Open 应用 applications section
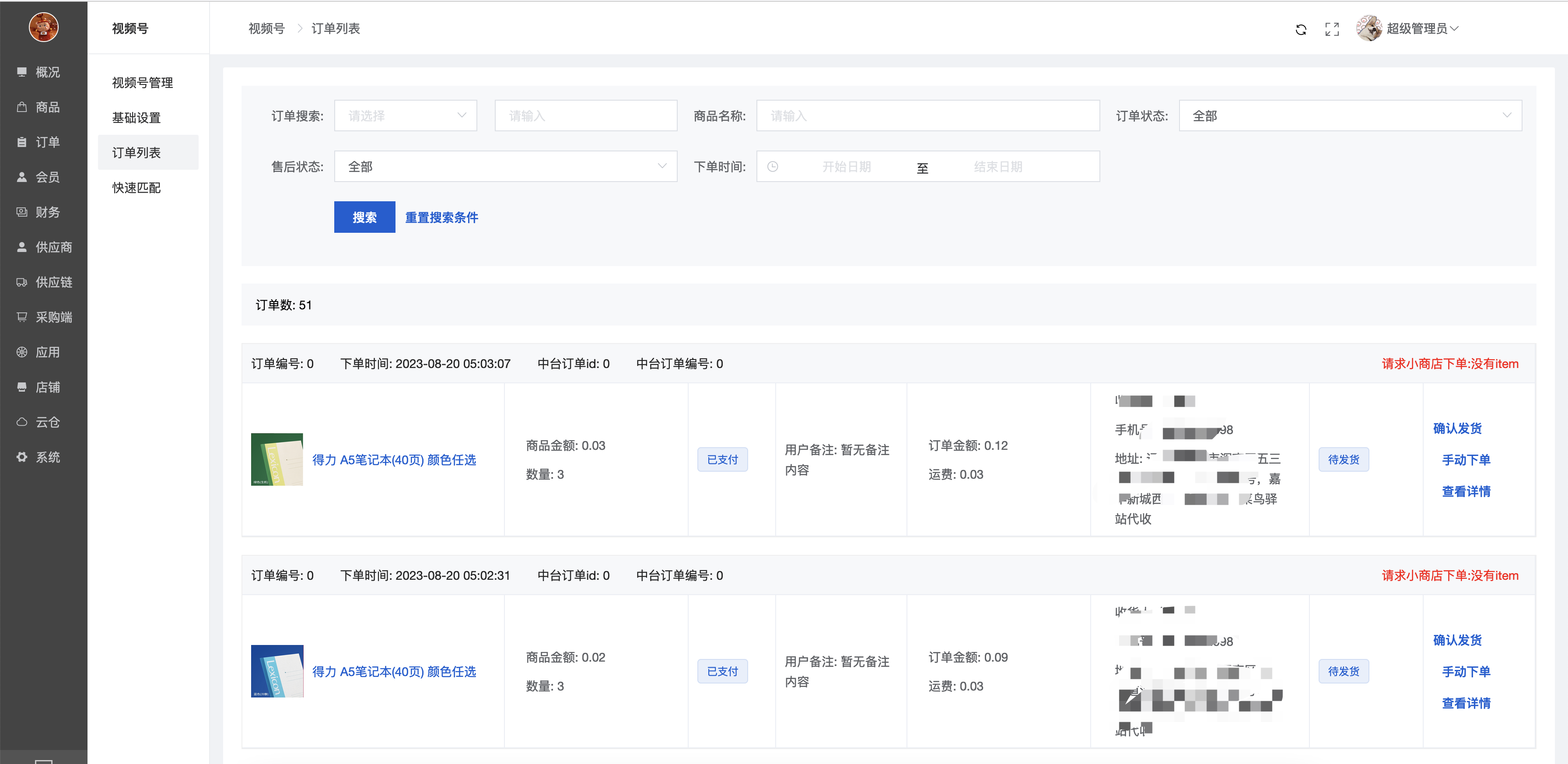This screenshot has width=1568, height=764. [47, 353]
